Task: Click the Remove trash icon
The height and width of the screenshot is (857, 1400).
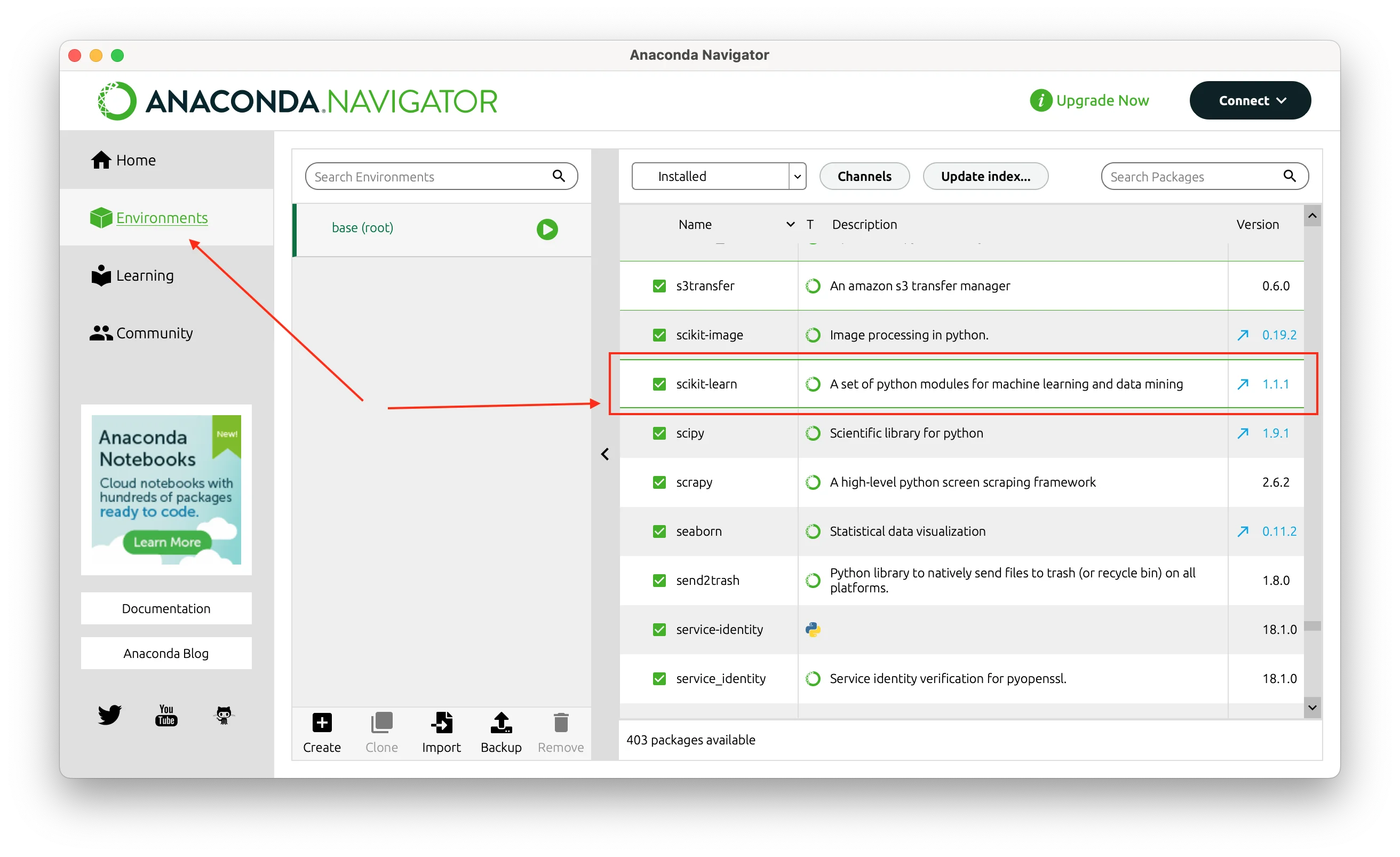Action: (561, 723)
